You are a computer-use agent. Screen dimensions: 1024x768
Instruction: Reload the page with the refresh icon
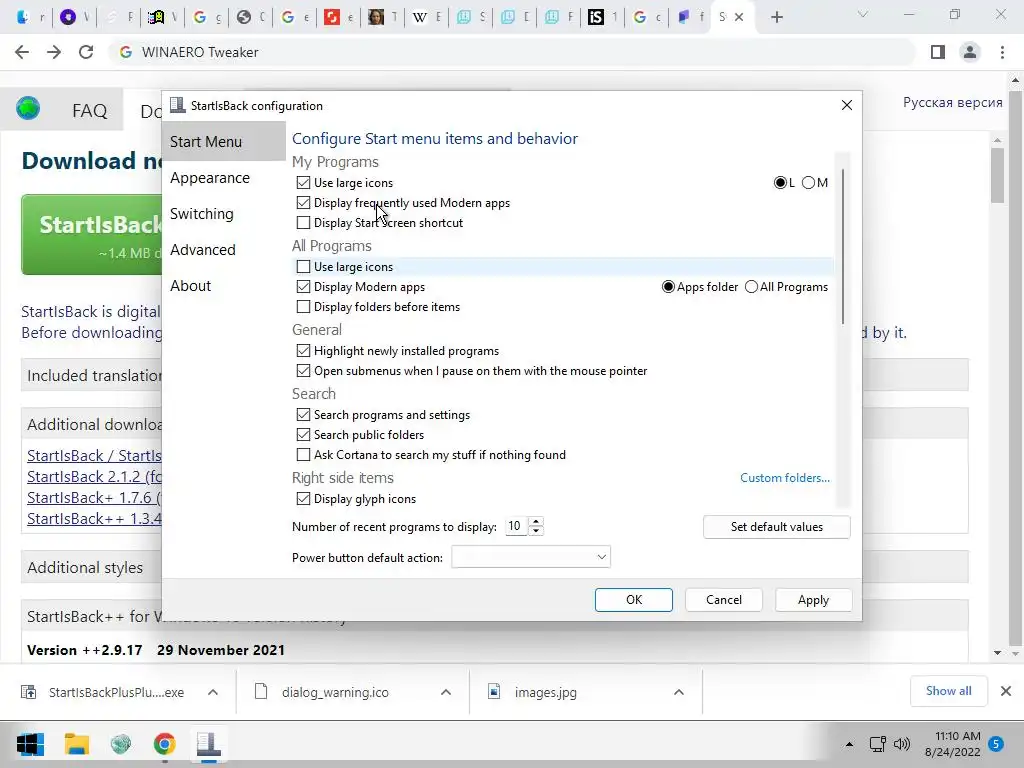point(86,52)
